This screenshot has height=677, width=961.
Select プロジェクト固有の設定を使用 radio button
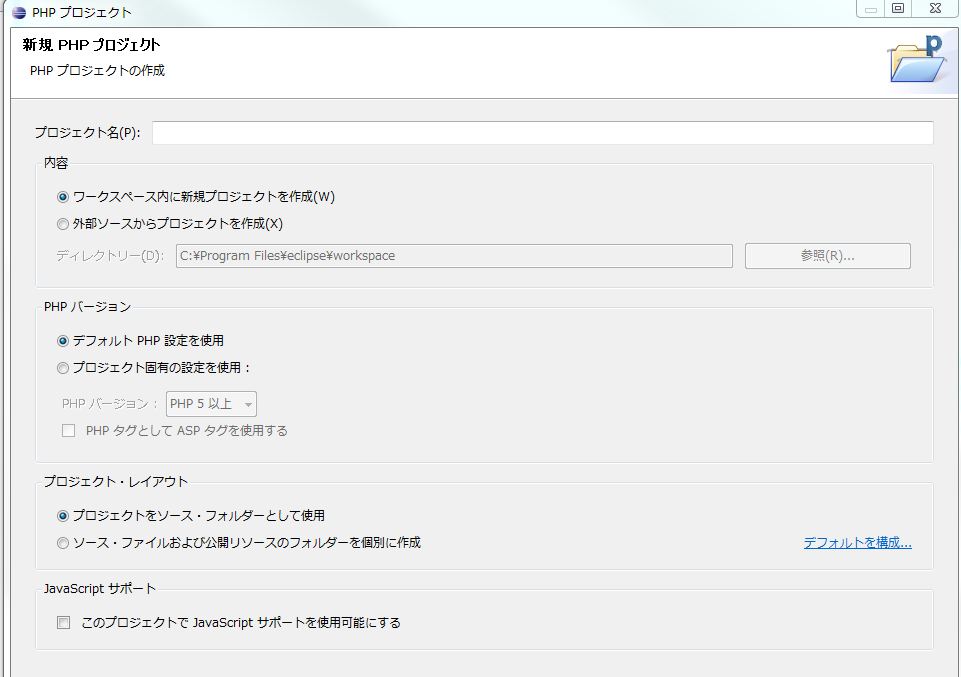(x=63, y=368)
